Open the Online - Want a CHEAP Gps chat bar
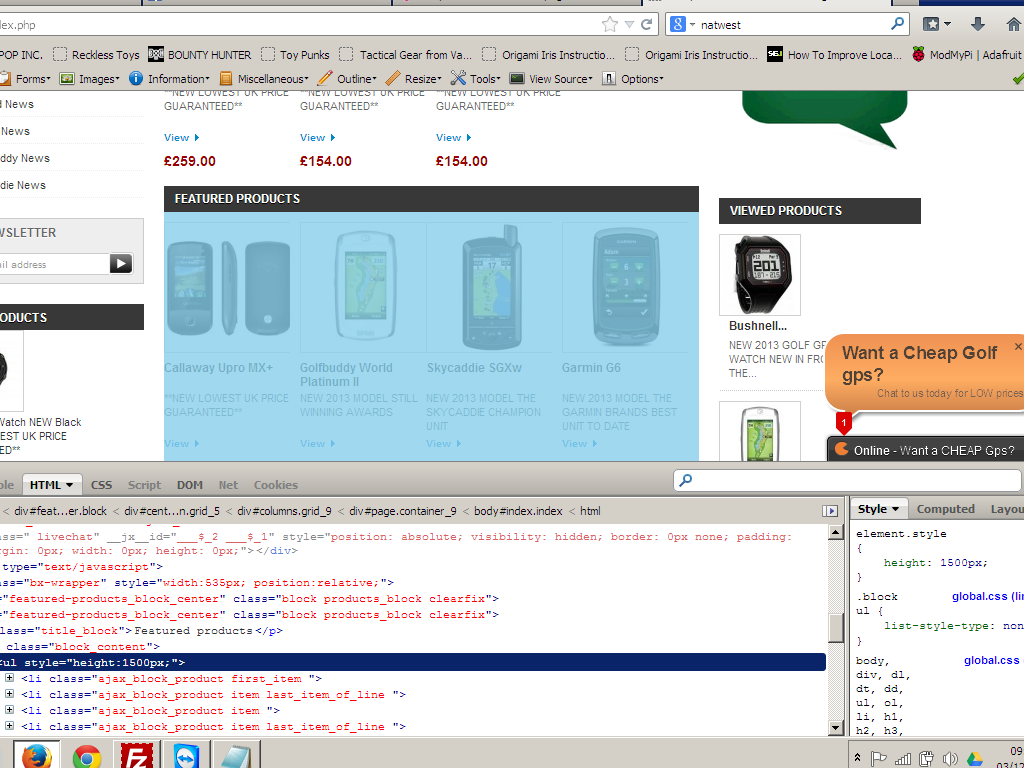1024x768 pixels. 926,450
